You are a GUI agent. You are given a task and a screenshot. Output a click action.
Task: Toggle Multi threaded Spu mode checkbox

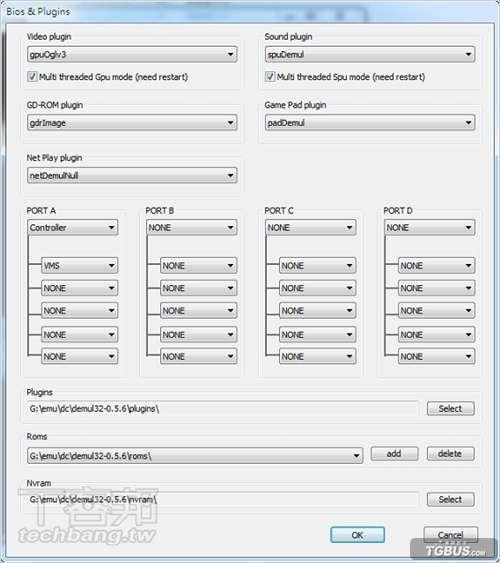pos(270,76)
